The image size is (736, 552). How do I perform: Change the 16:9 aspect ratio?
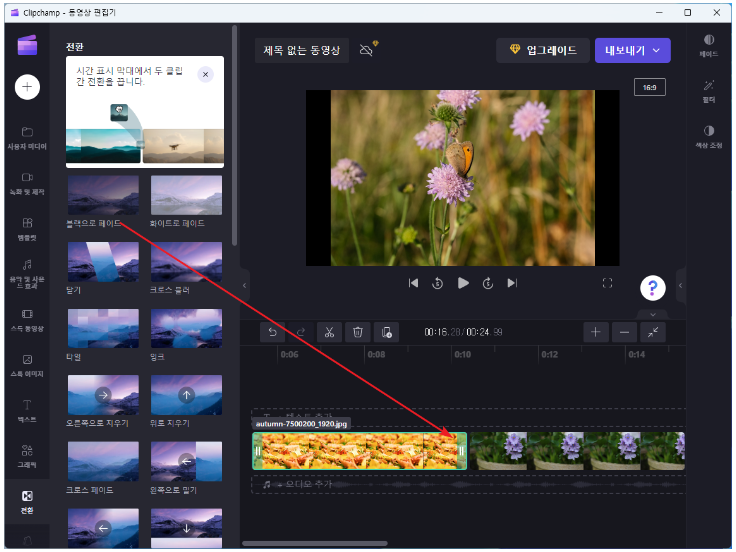point(650,87)
